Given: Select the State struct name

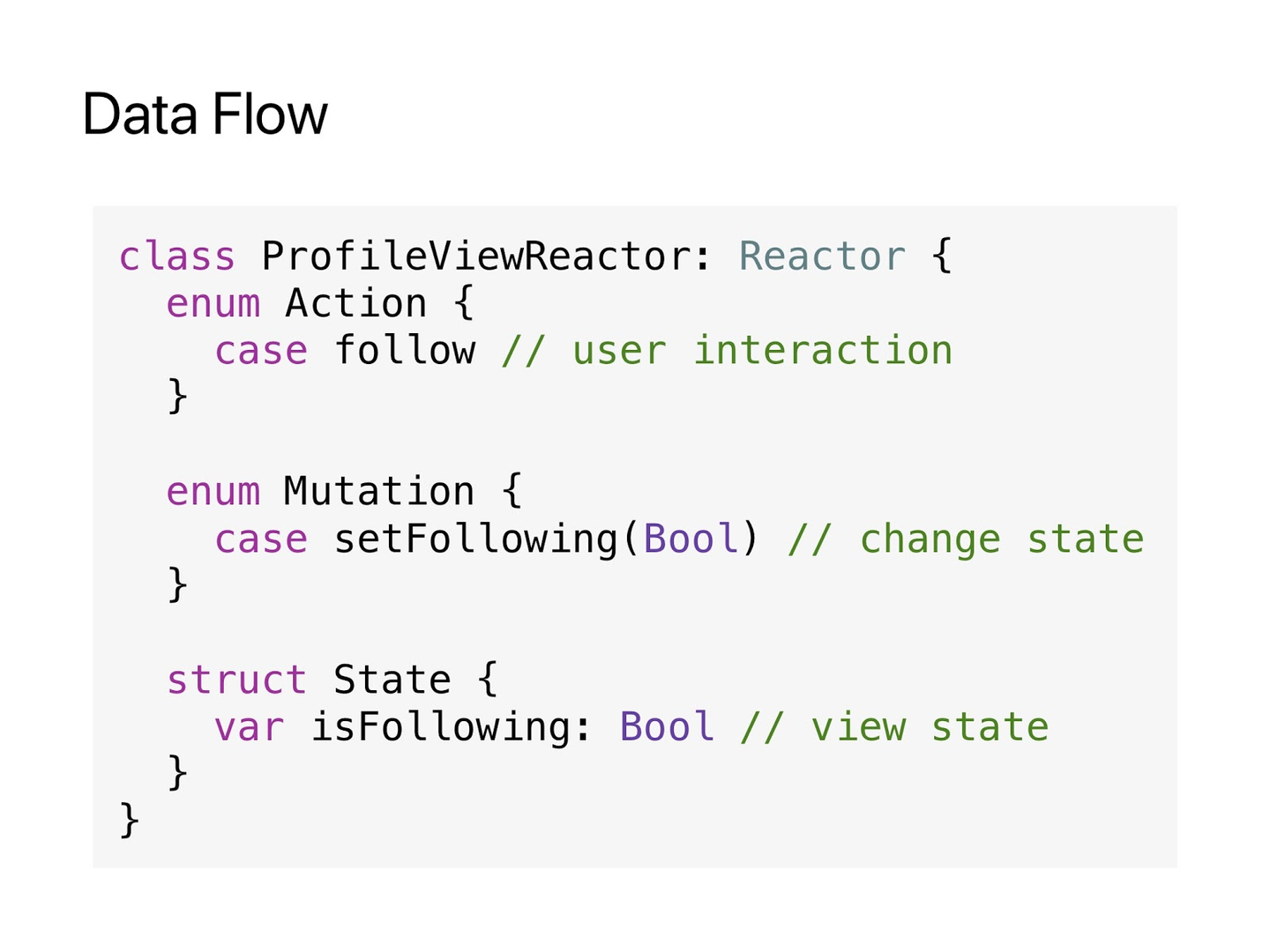Looking at the screenshot, I should tap(392, 681).
